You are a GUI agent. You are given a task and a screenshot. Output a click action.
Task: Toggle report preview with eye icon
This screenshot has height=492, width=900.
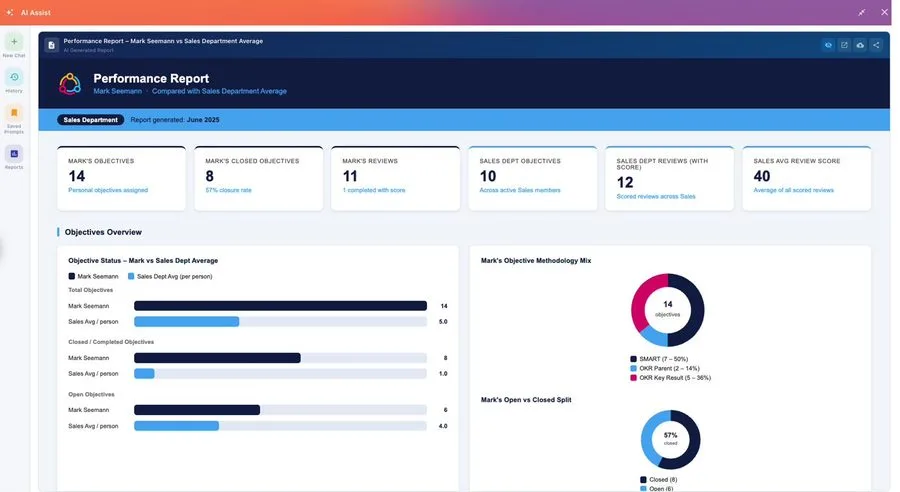[828, 45]
